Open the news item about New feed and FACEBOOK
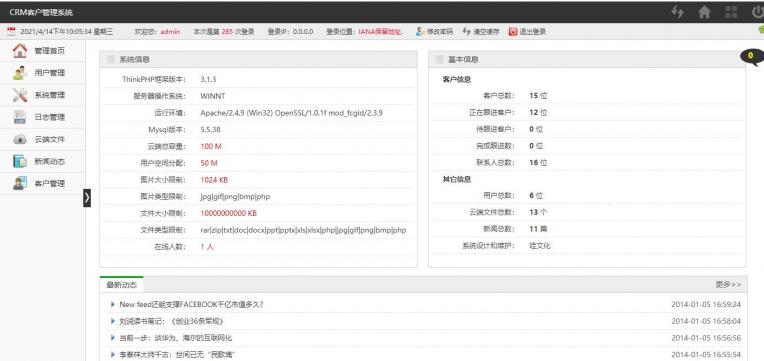 pos(191,304)
